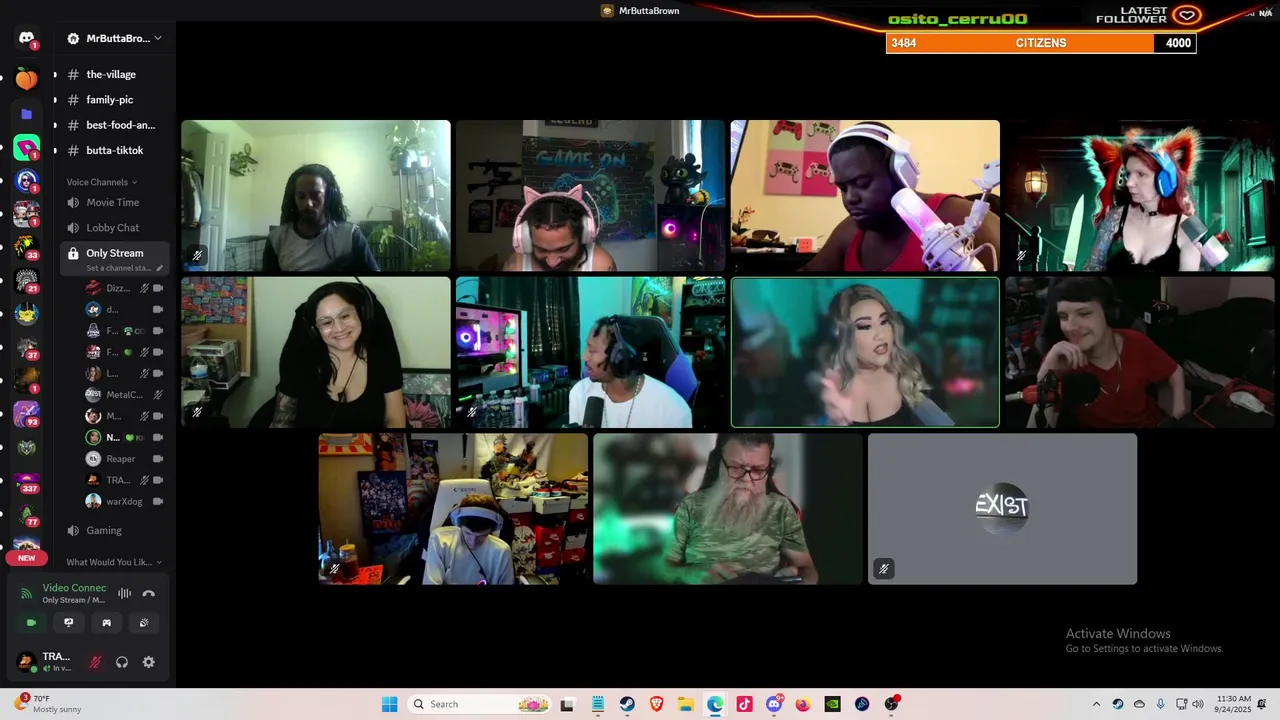Open the peach server icon
Viewport: 1280px width, 720px height.
27,78
